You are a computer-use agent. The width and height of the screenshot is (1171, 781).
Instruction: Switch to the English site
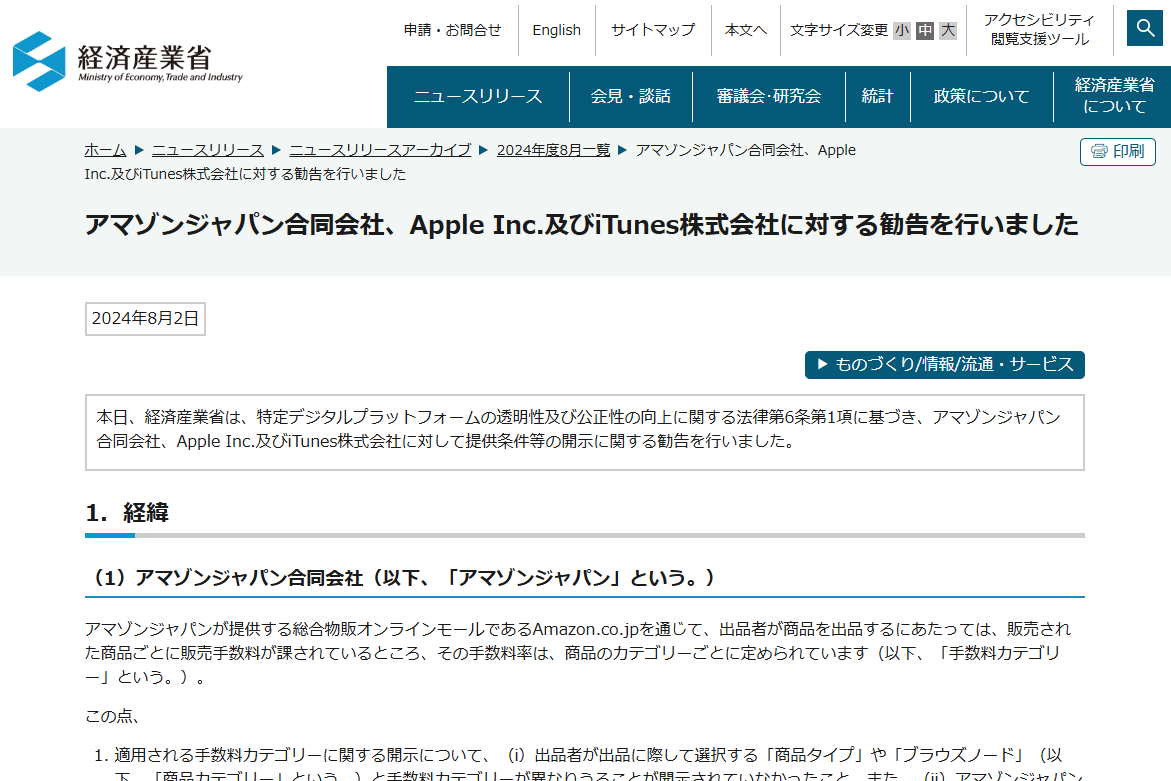click(x=556, y=30)
